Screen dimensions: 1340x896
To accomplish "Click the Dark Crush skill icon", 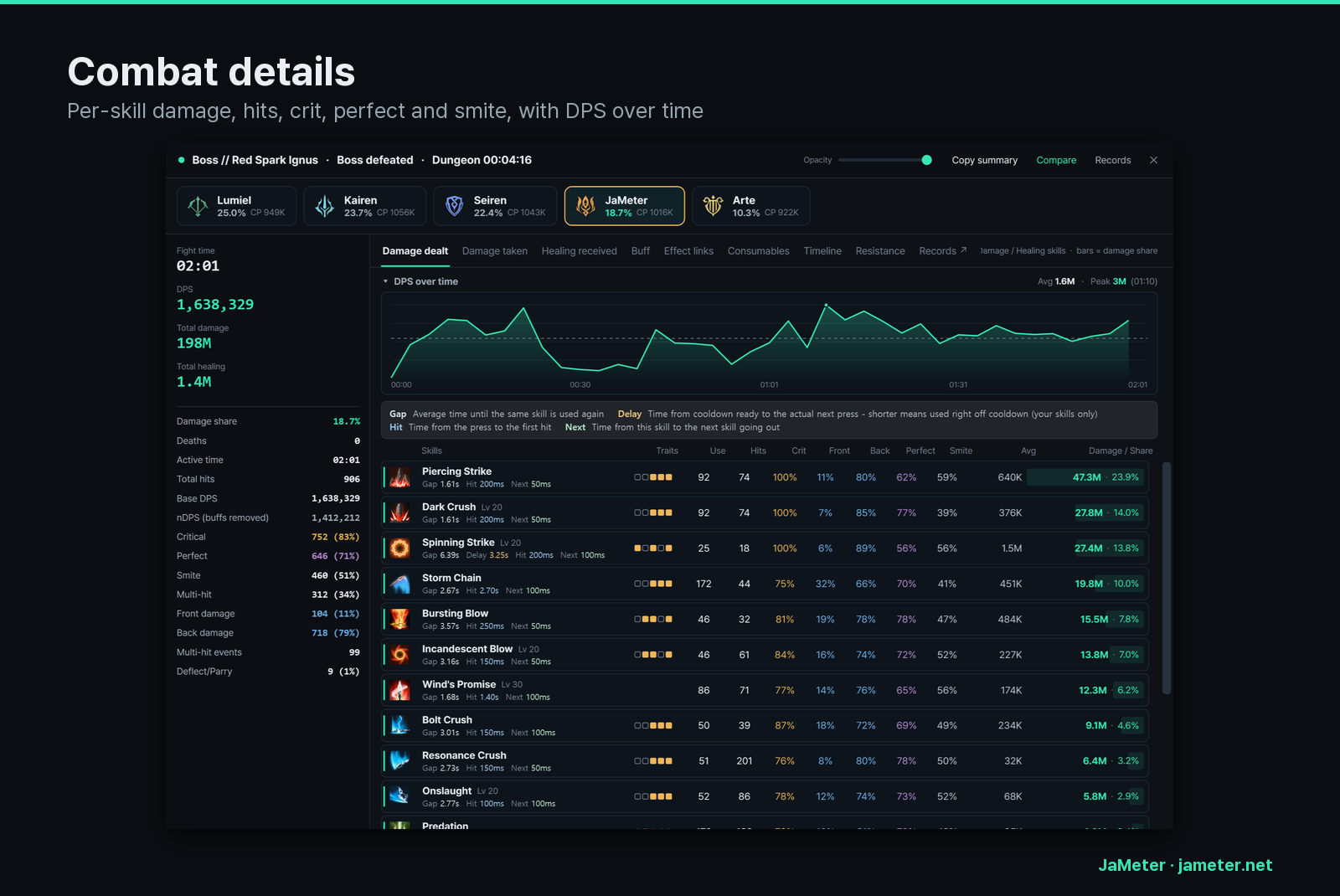I will 400,512.
